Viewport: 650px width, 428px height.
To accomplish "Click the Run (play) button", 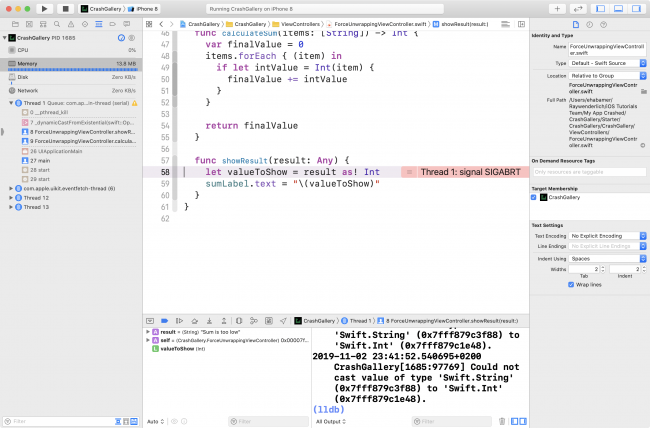I will pyautogui.click(x=45, y=8).
